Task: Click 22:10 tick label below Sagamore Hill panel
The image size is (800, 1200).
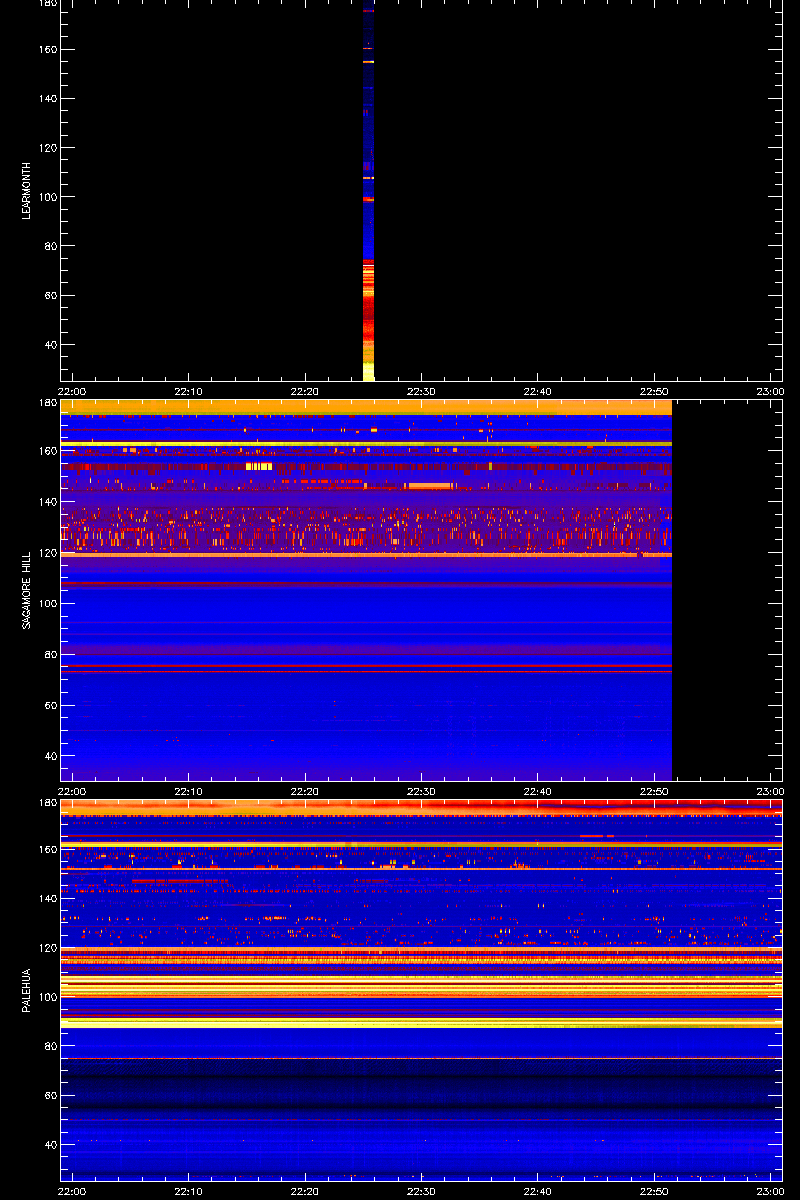Action: click(x=188, y=791)
